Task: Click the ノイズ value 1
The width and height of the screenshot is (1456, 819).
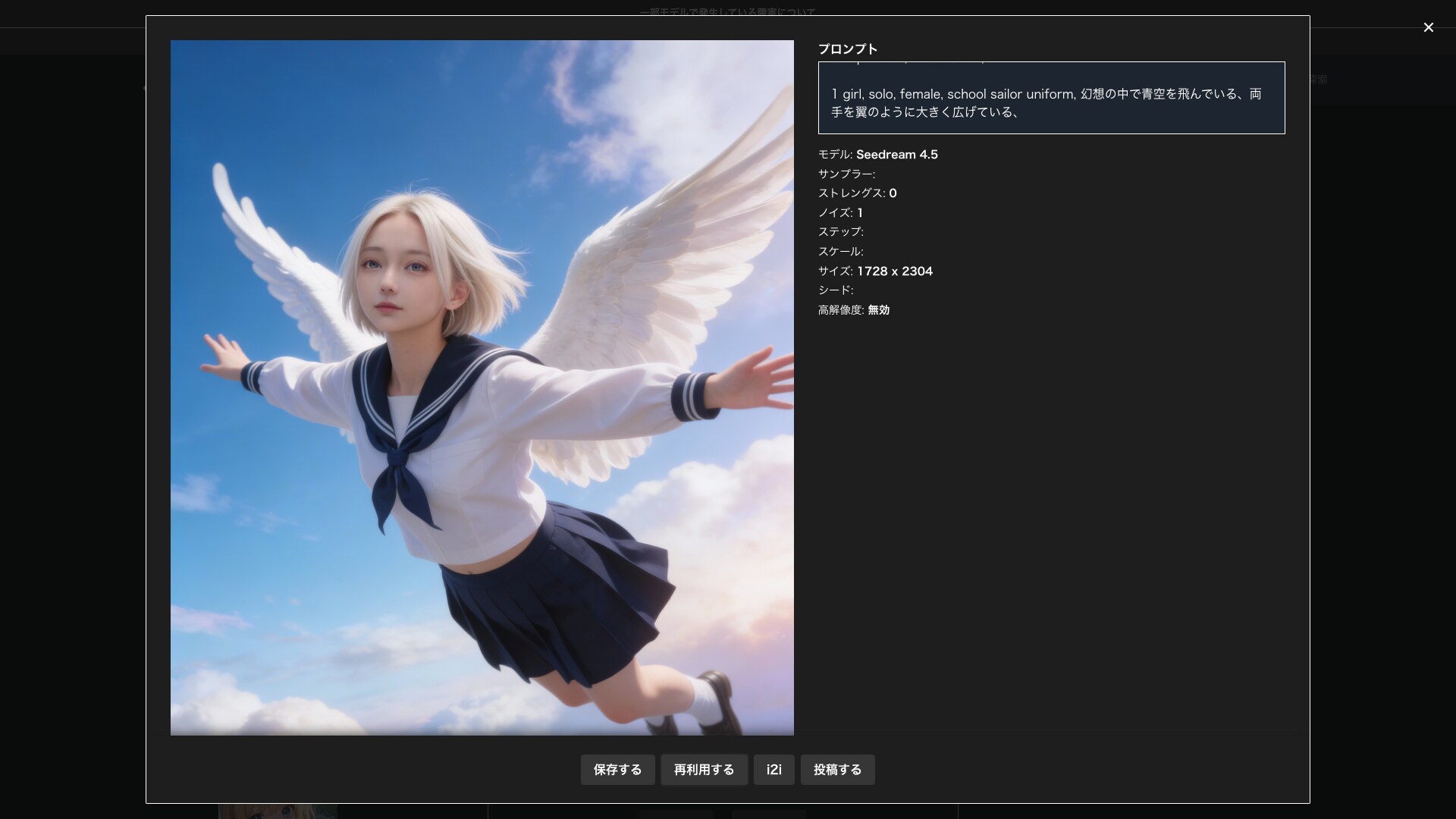Action: click(x=860, y=213)
